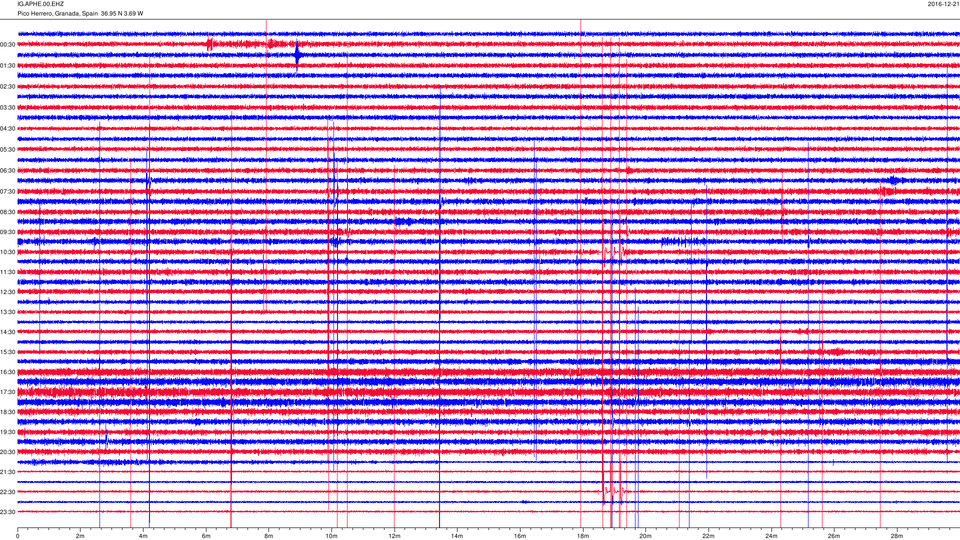960x540 pixels.
Task: Click the 0 mark on the minute axis
Action: point(18,536)
